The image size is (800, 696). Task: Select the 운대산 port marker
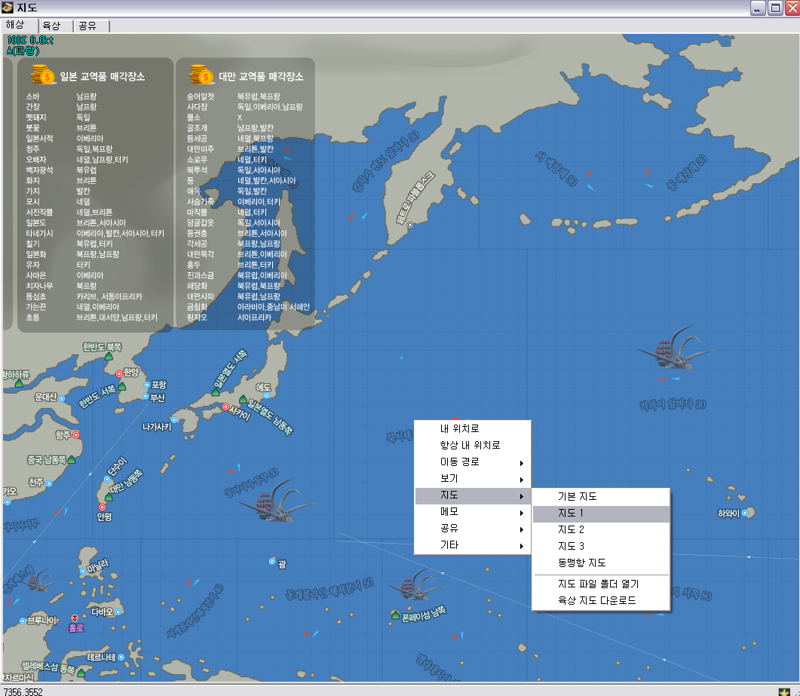pos(62,398)
